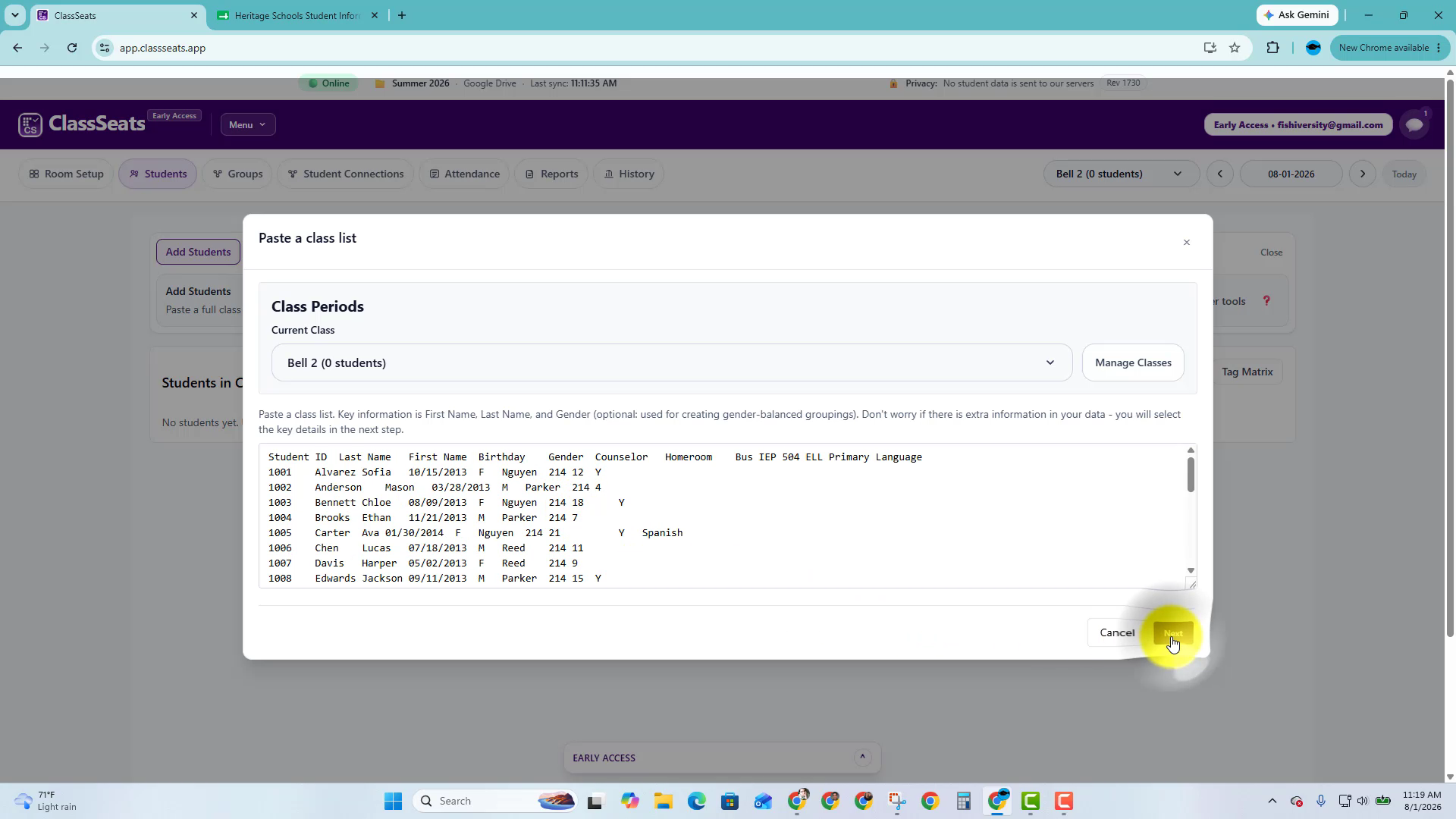Go to previous date with left arrow

tap(1220, 174)
